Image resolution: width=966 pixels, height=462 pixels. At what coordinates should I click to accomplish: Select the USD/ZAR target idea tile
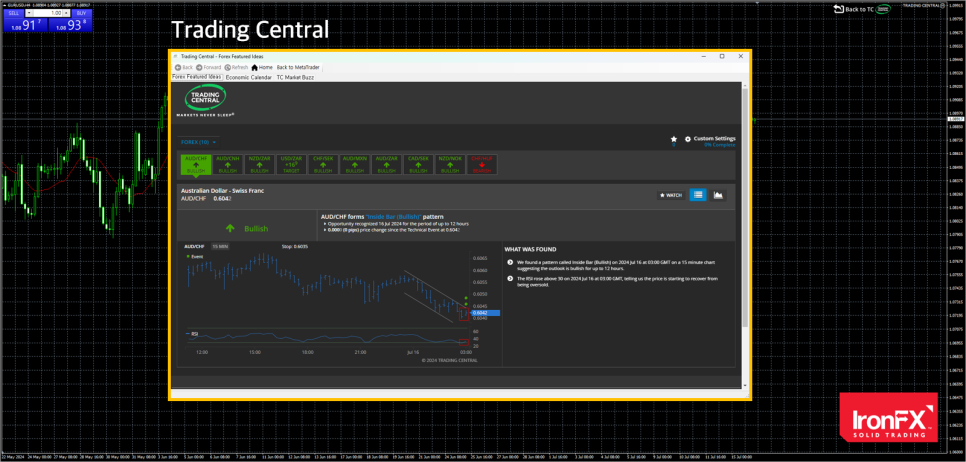[x=291, y=164]
